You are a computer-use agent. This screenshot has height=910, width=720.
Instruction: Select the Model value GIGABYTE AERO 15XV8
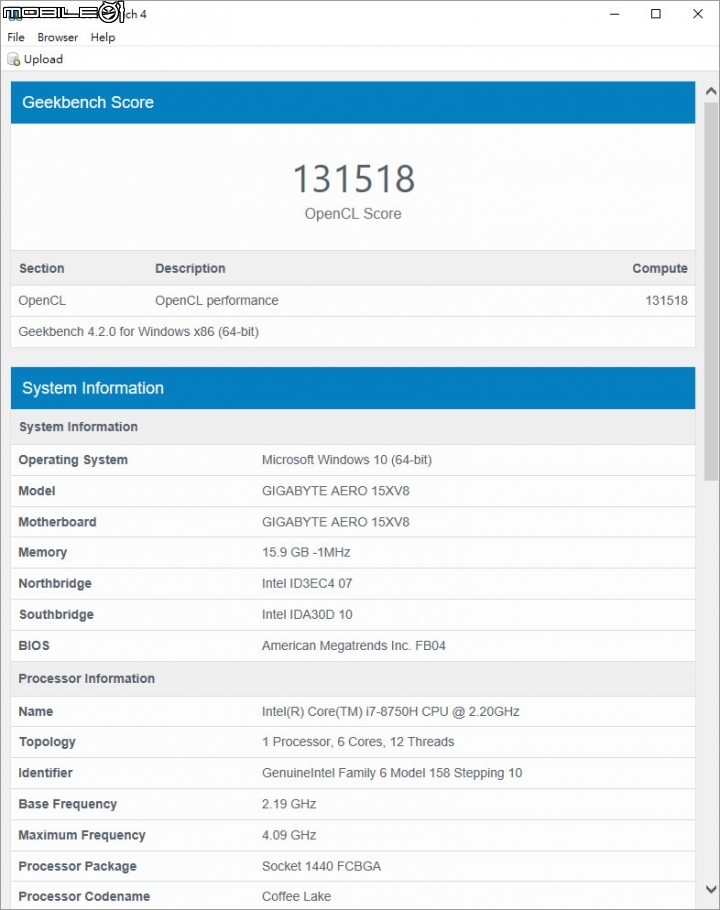335,491
